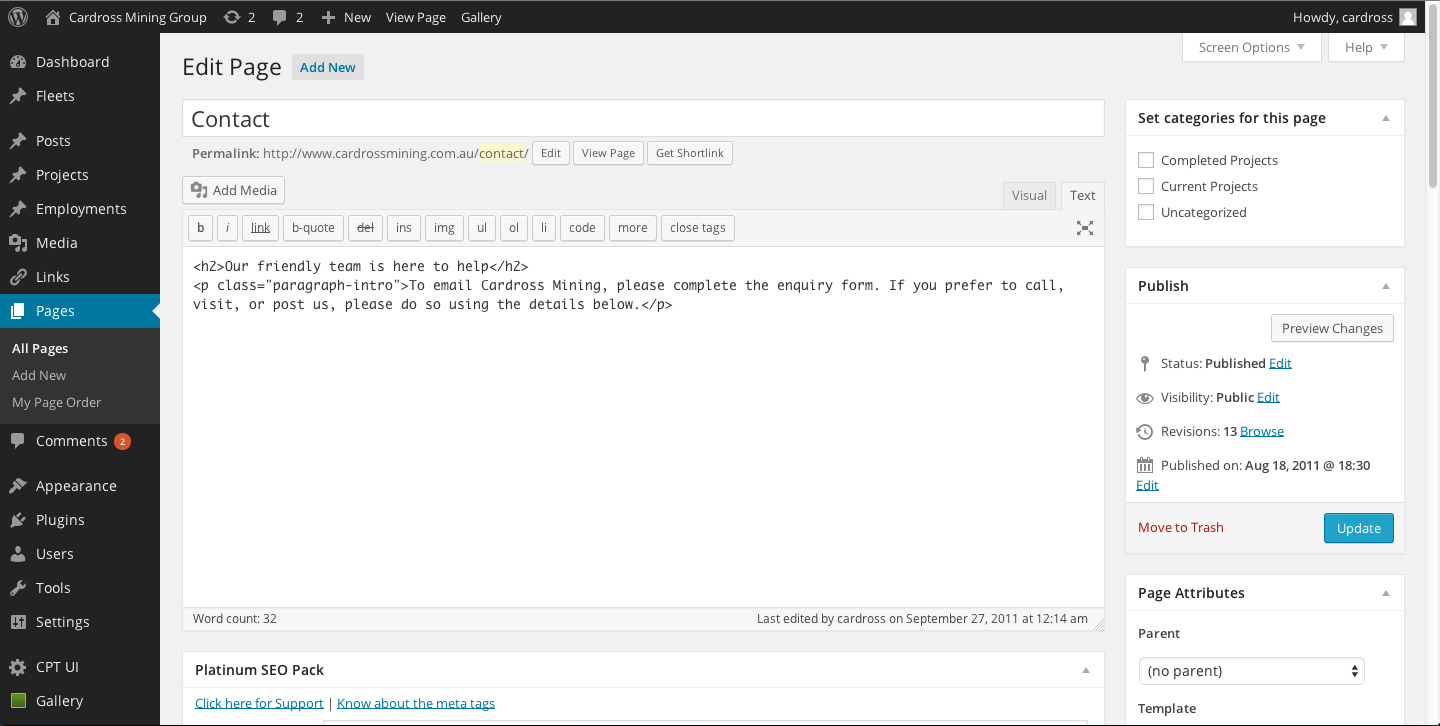Click the Add Media button
The width and height of the screenshot is (1440, 726).
tap(233, 190)
